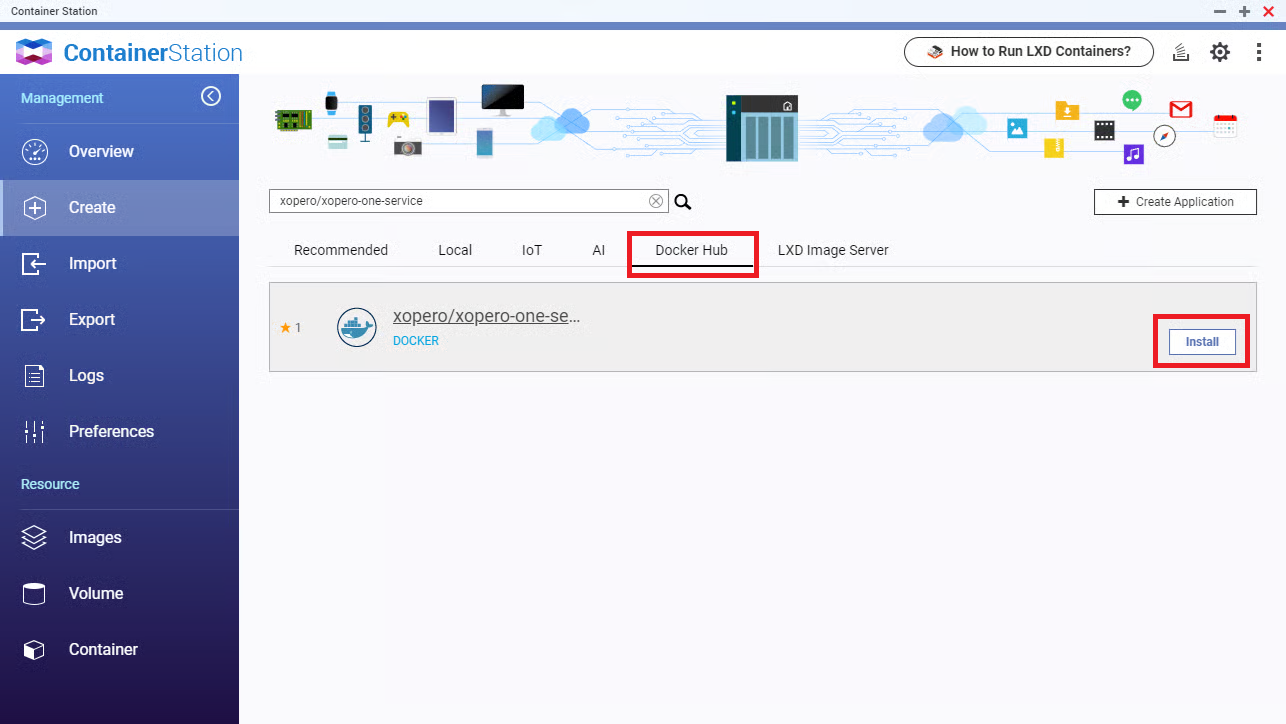
Task: Collapse the sidebar with the arrow icon
Action: point(211,96)
